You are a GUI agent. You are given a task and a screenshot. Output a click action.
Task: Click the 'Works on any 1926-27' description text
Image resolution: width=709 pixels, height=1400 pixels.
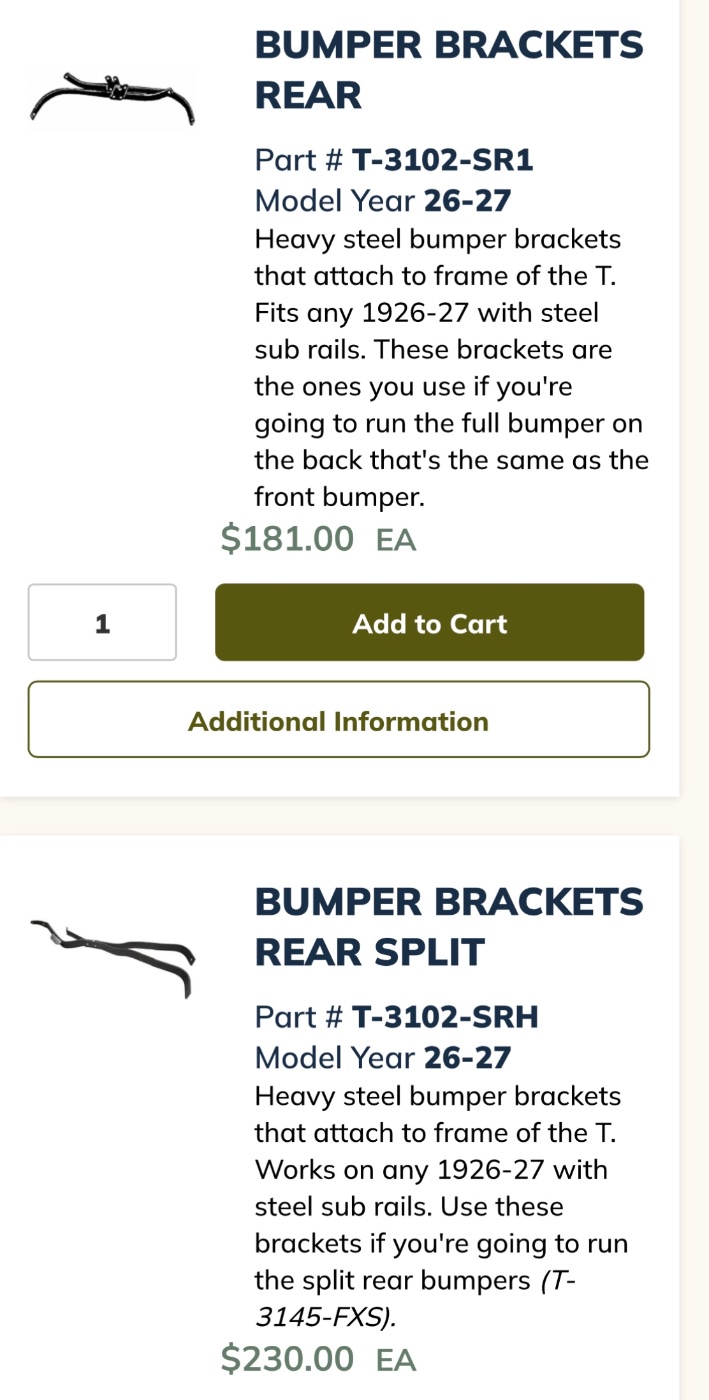coord(431,1170)
